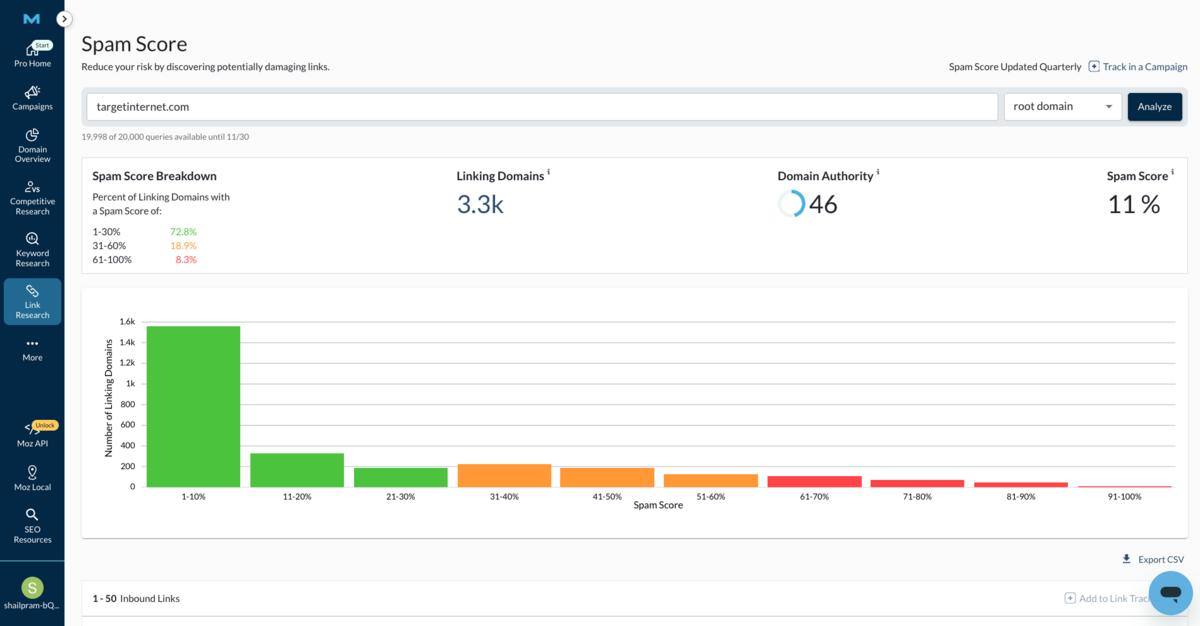Open Pro Home in the sidebar
Image resolution: width=1200 pixels, height=626 pixels.
(32, 56)
